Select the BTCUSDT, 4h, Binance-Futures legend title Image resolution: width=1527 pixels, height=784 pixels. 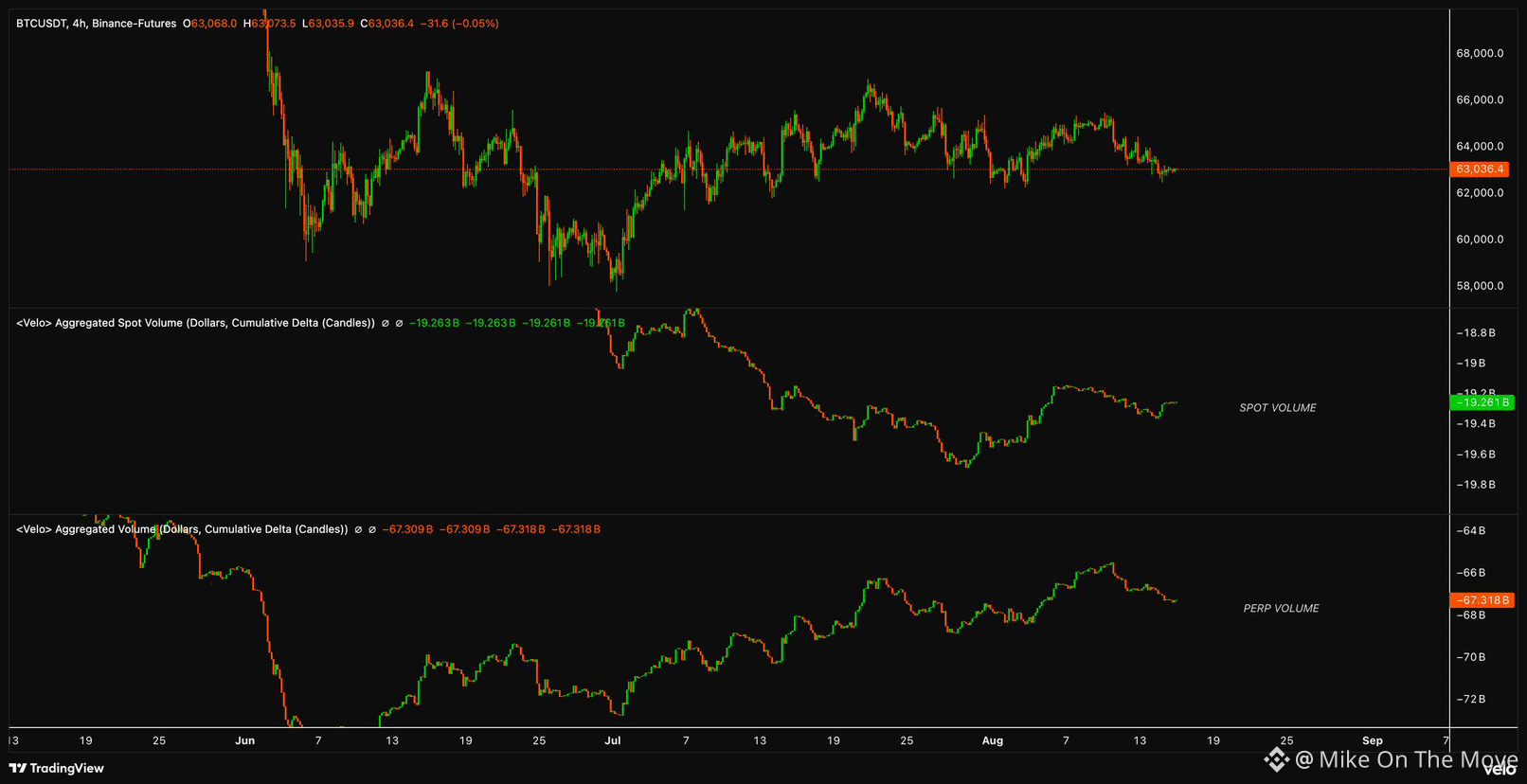pyautogui.click(x=97, y=24)
